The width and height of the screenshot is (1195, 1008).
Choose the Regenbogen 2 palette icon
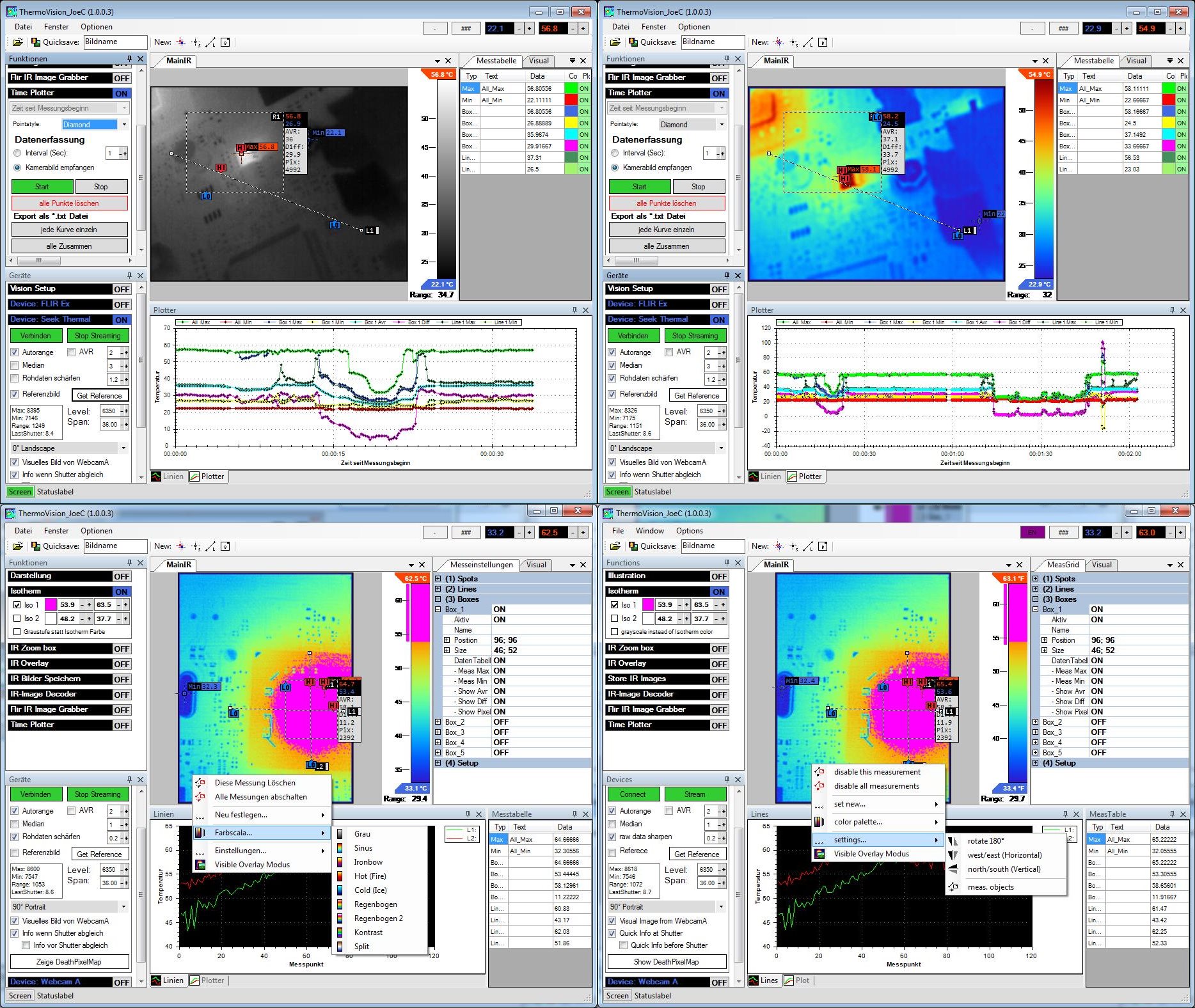[340, 918]
